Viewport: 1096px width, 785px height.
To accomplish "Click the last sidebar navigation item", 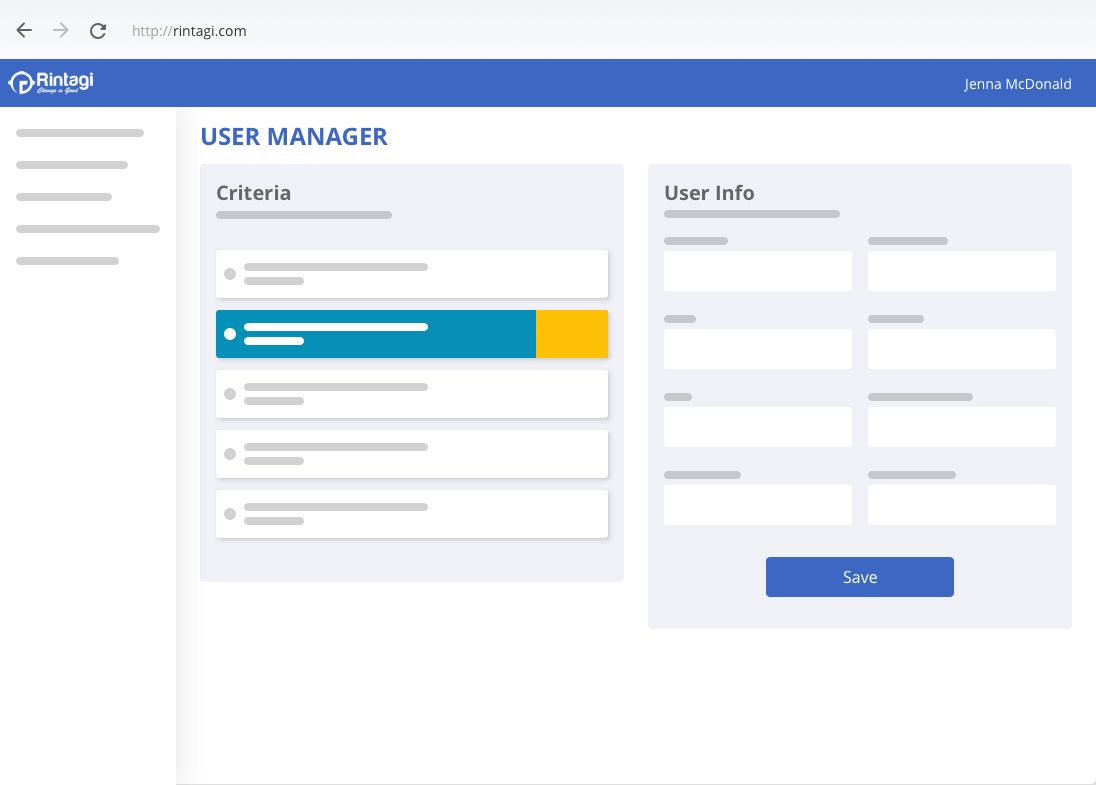I will click(67, 260).
